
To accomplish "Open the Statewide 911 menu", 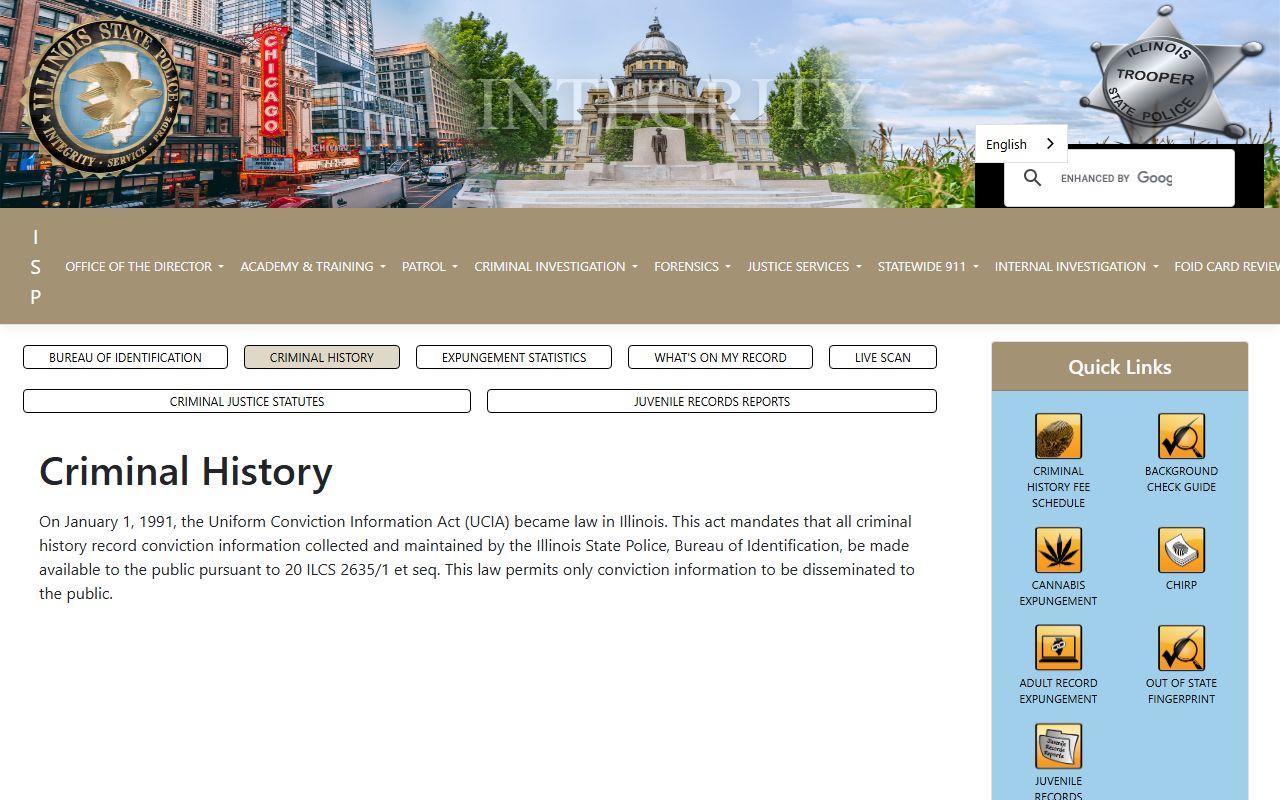I will pos(927,267).
